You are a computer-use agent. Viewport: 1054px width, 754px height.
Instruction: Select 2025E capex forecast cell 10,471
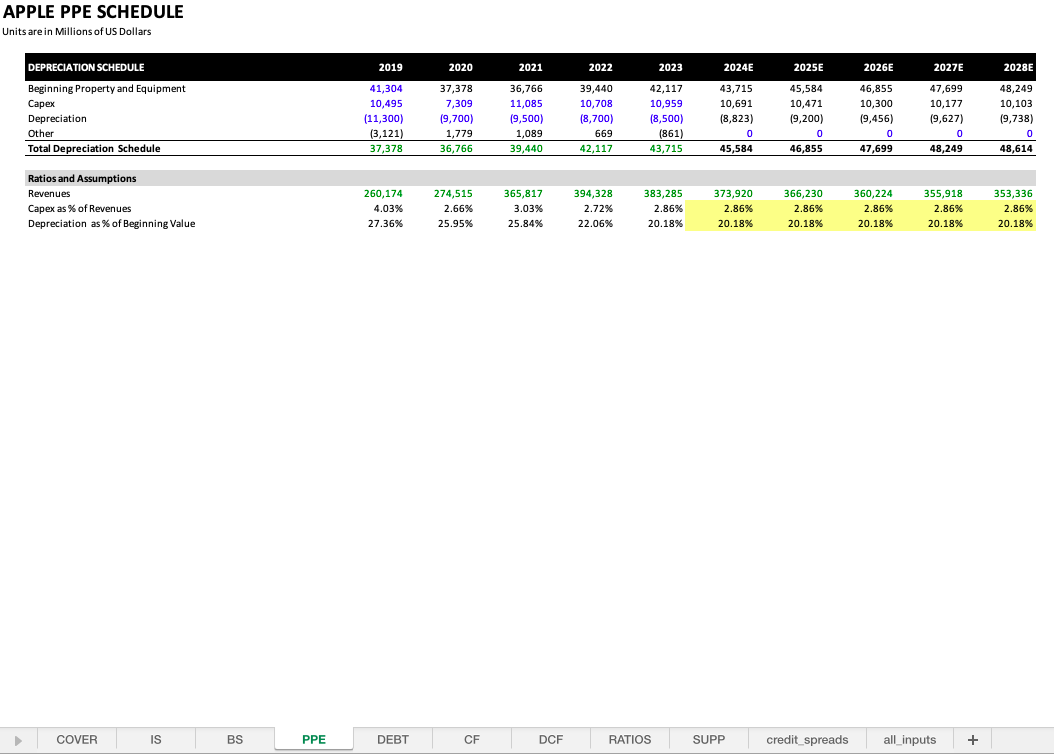806,103
